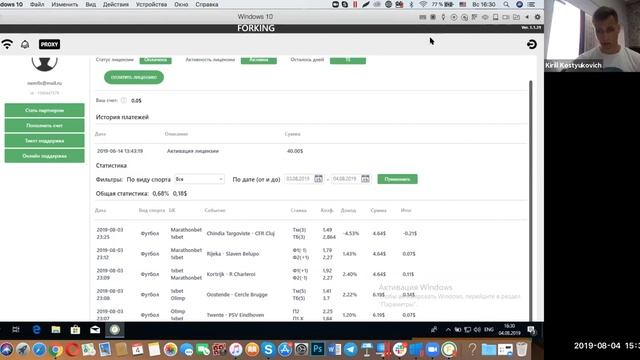Log out using the exit arrow icon
640x360 pixels.
coord(531,44)
